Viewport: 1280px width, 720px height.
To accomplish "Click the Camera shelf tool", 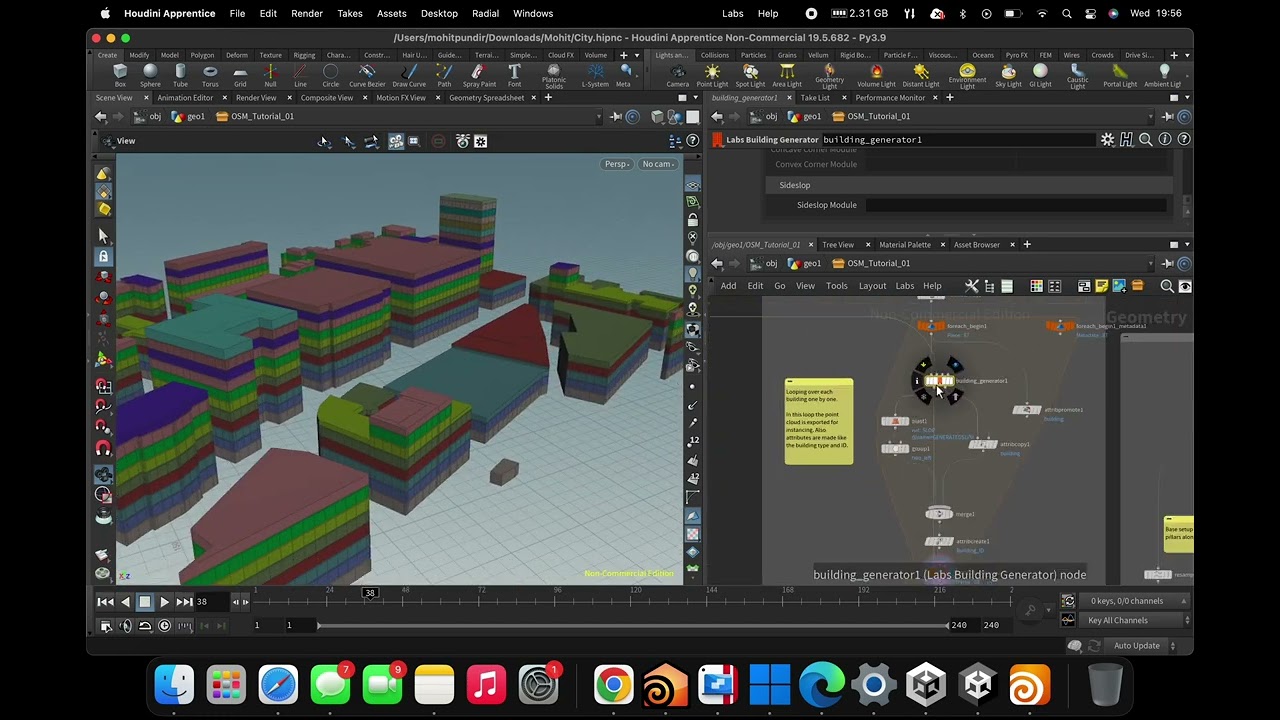I will 677,75.
